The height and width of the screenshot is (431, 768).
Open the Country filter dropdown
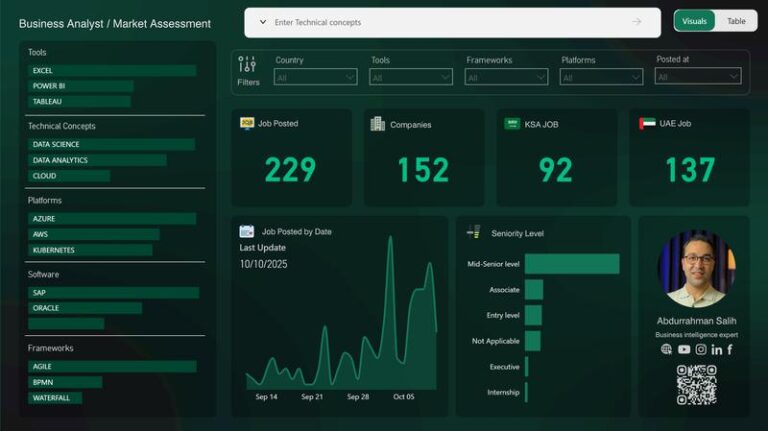[x=315, y=77]
